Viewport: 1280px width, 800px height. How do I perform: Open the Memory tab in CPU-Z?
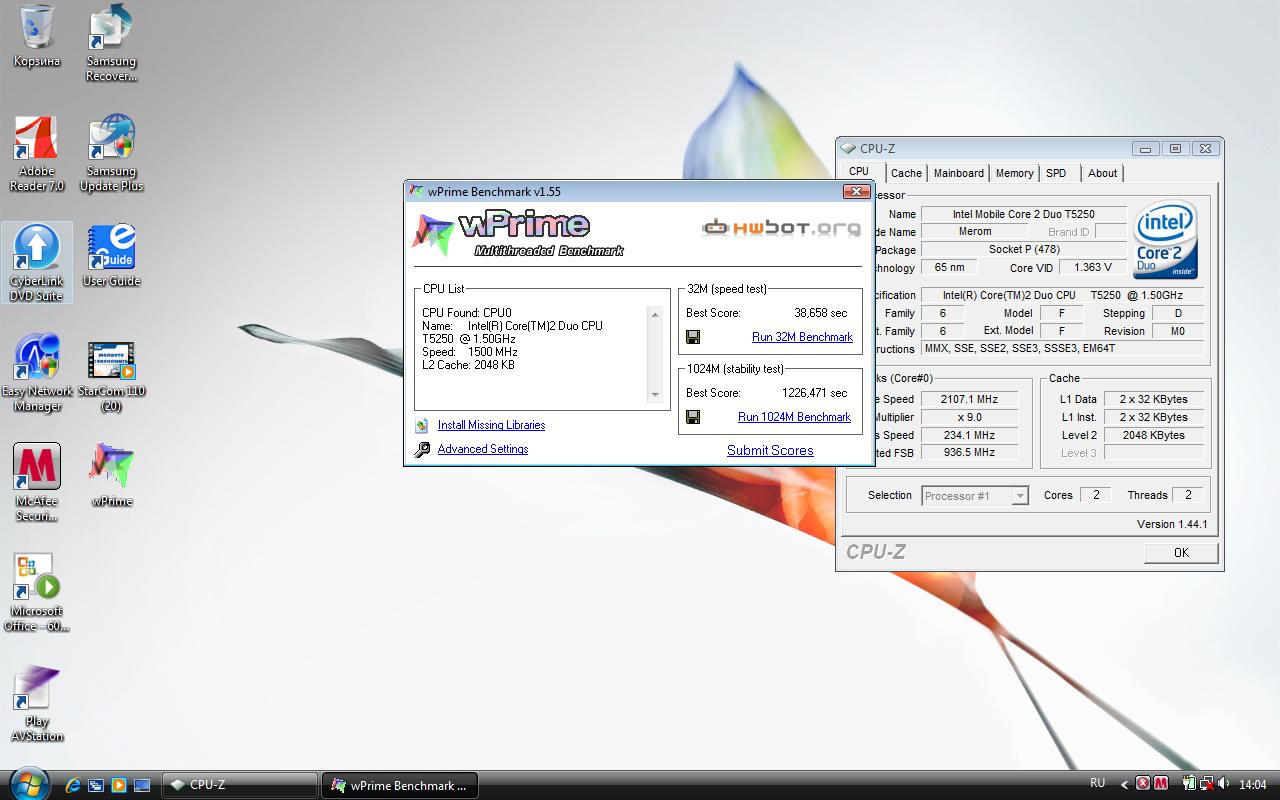[1014, 173]
